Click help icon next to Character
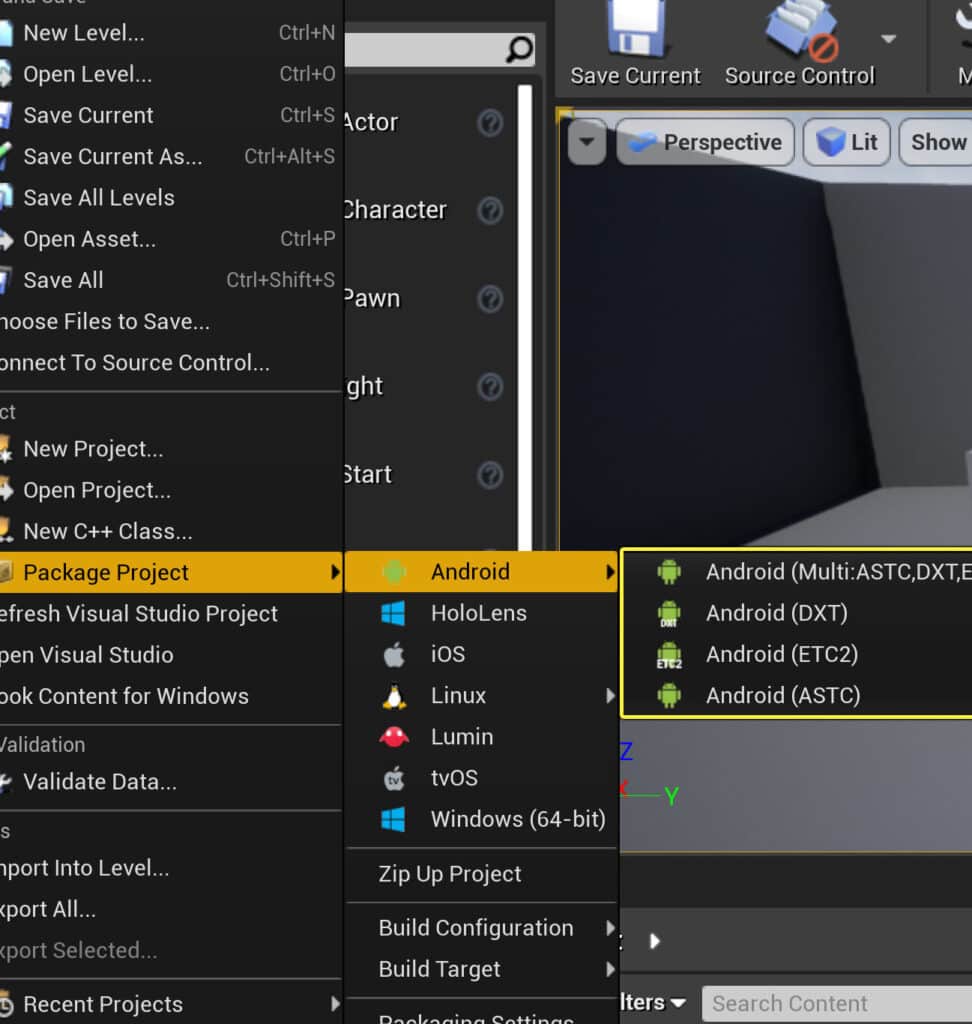 point(490,210)
